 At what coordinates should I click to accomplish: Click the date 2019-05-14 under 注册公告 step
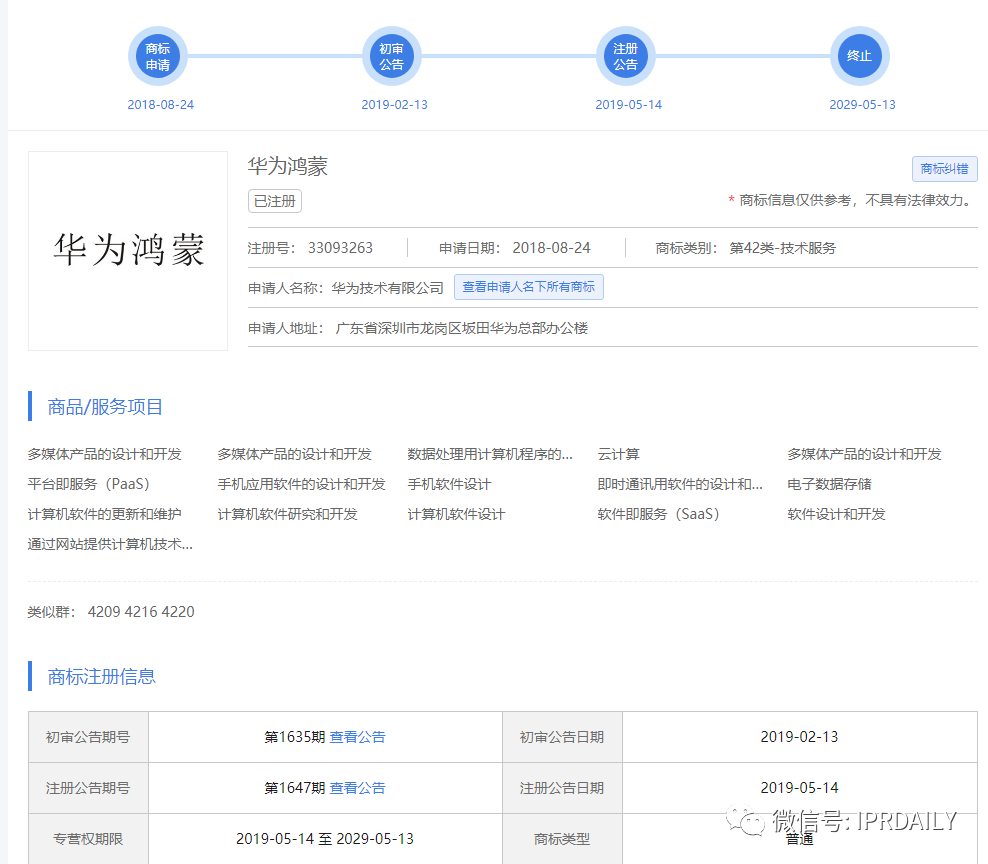pos(628,105)
